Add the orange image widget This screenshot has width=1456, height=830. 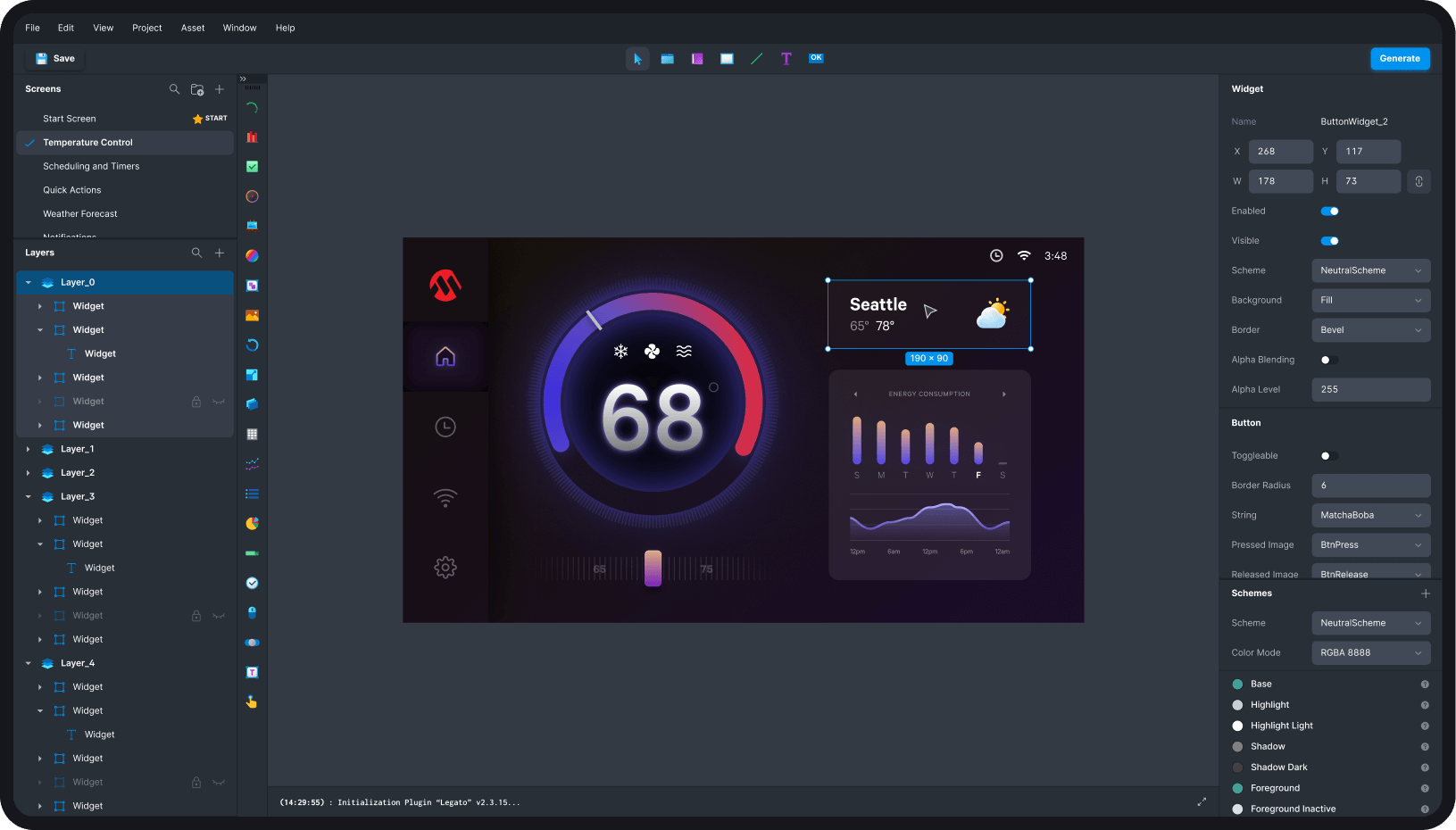pyautogui.click(x=253, y=315)
